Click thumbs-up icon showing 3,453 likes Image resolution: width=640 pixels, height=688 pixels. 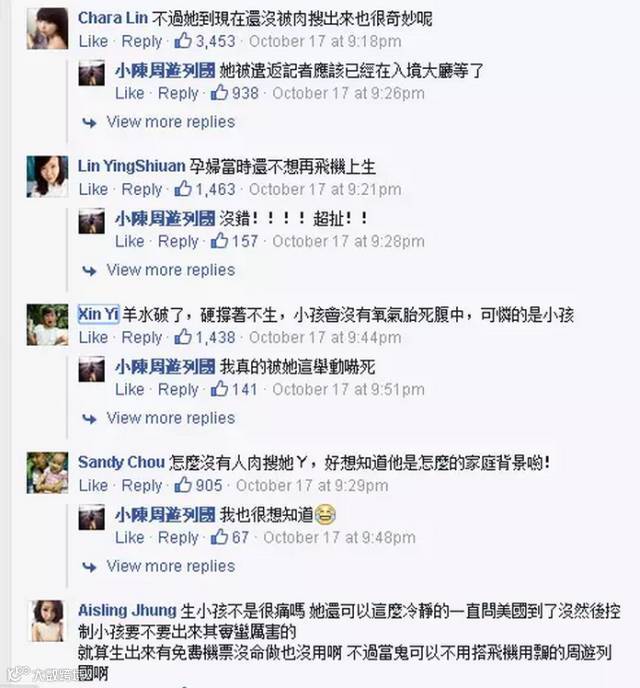183,40
